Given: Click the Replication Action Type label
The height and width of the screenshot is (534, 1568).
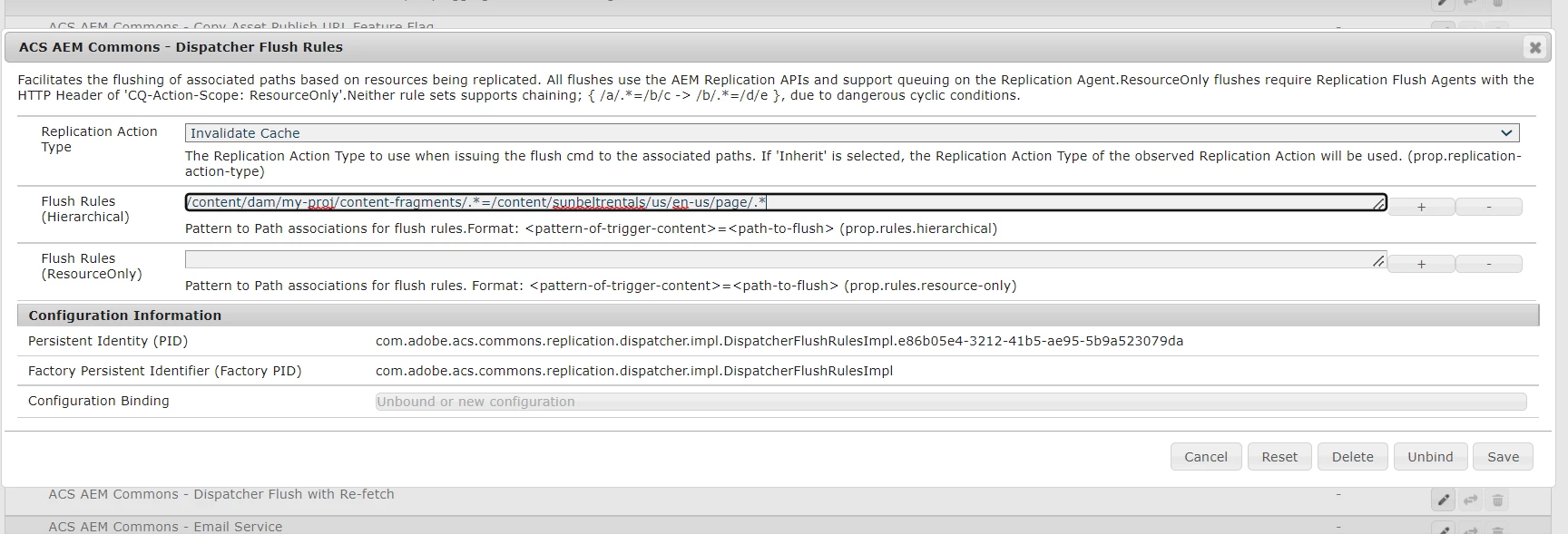Looking at the screenshot, I should coord(99,139).
